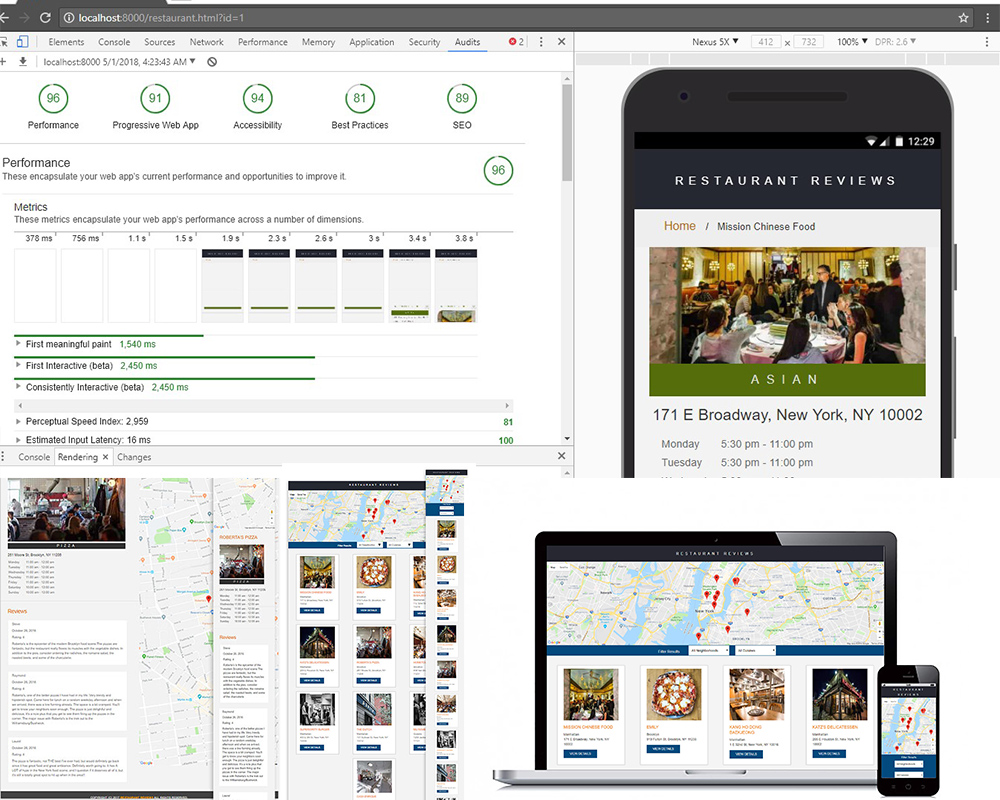Click the device width input field
Image resolution: width=1000 pixels, height=800 pixels.
(767, 42)
